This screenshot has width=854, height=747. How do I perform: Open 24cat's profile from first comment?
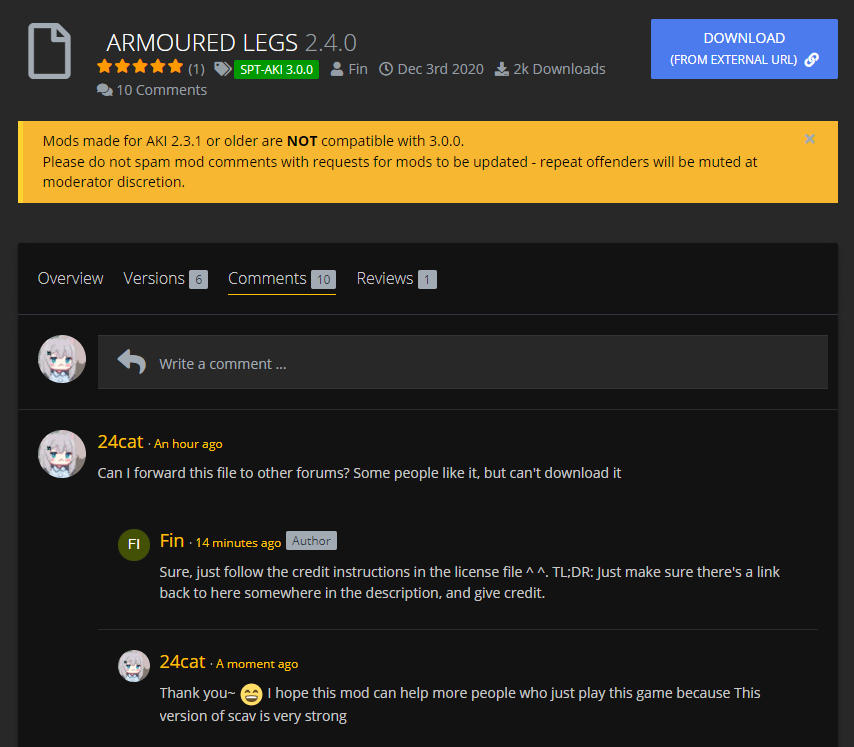point(120,442)
